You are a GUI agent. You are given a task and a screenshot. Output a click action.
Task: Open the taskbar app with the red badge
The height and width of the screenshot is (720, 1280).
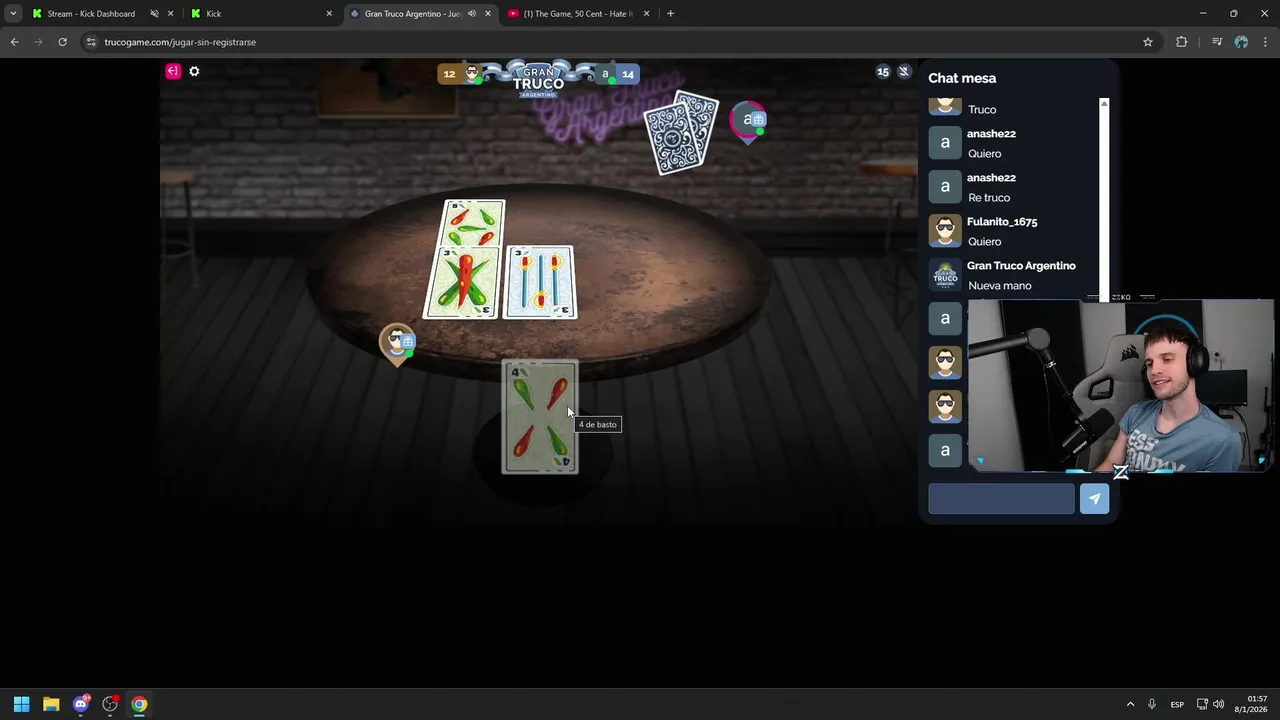[110, 704]
